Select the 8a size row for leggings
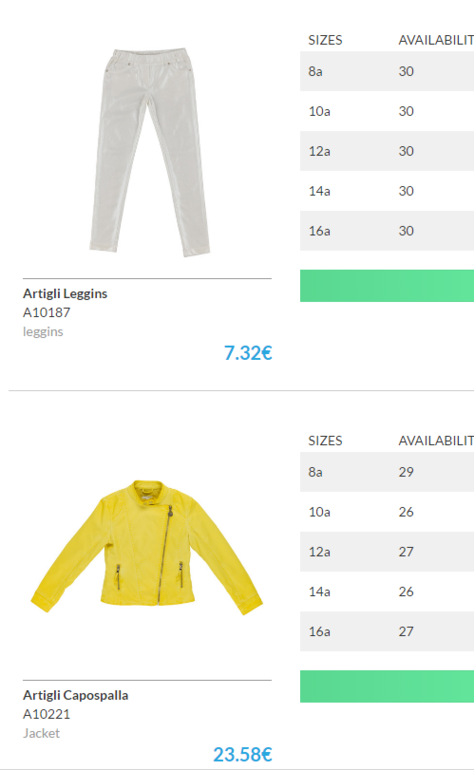 point(387,71)
